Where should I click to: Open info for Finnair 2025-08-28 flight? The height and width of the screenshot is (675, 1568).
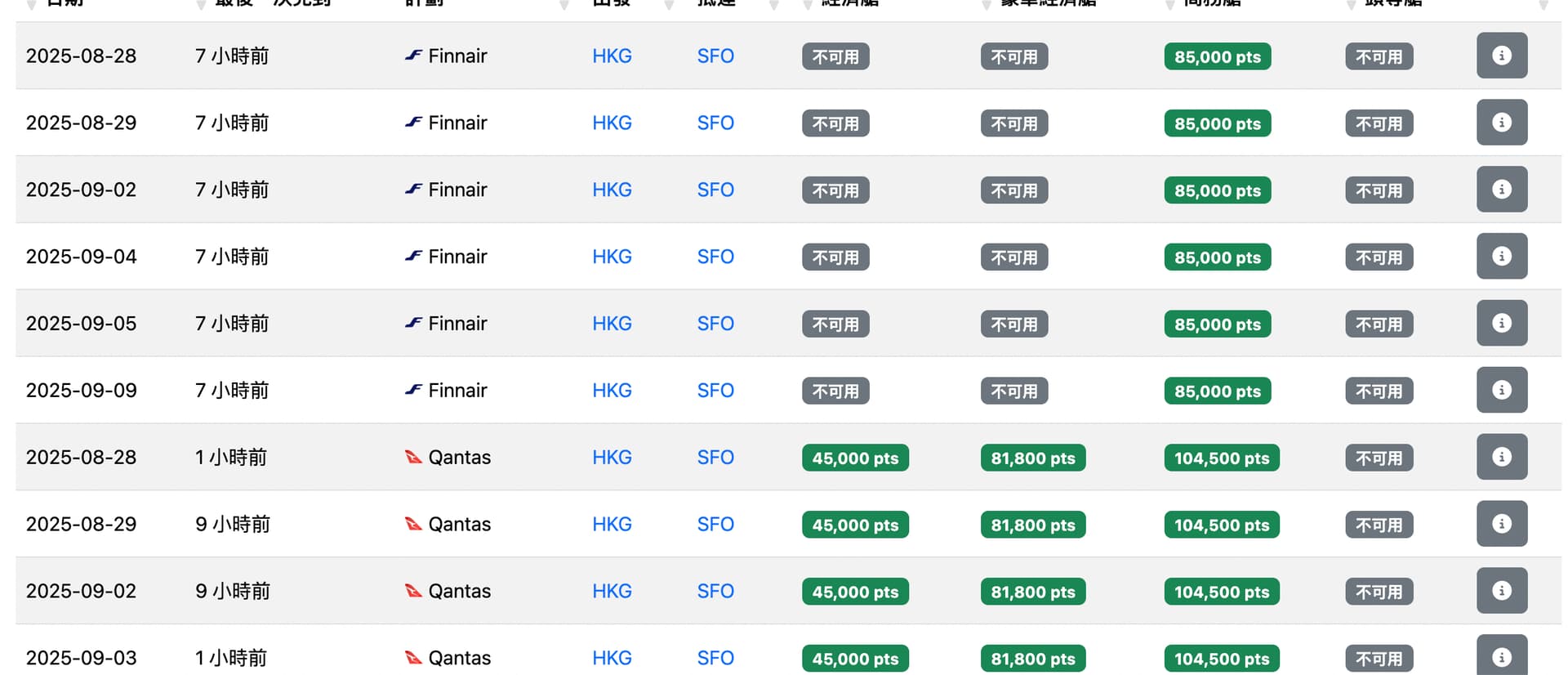[1501, 56]
